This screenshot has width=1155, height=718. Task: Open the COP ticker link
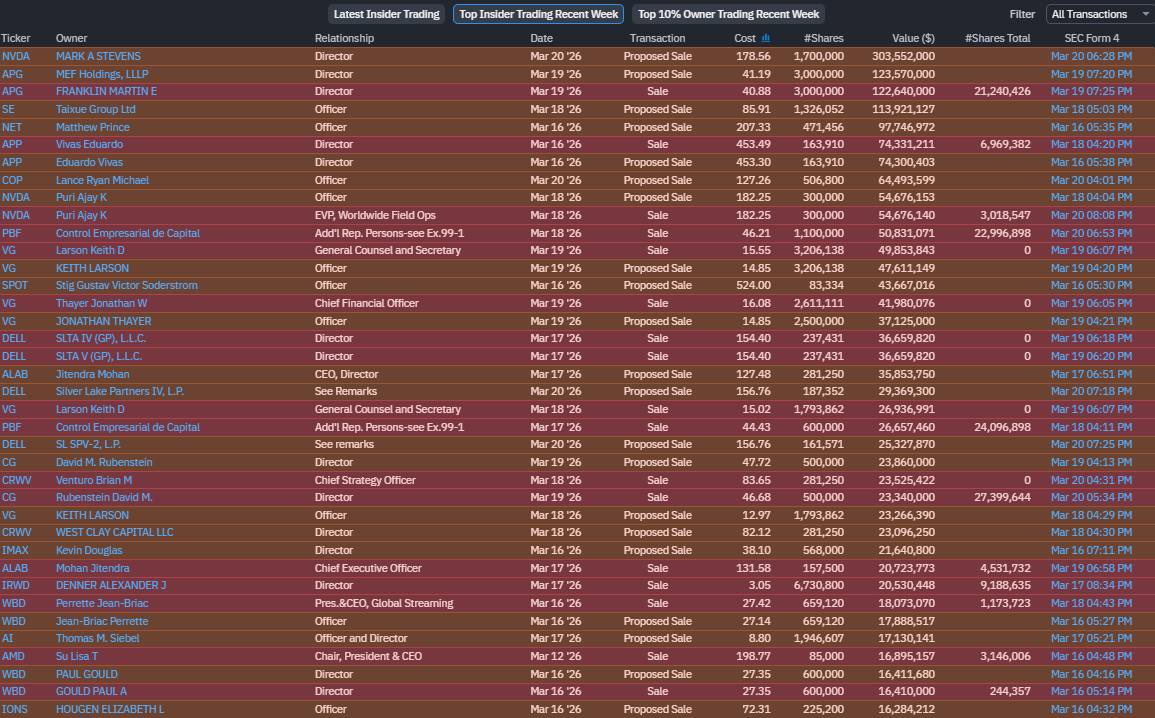pyautogui.click(x=12, y=180)
